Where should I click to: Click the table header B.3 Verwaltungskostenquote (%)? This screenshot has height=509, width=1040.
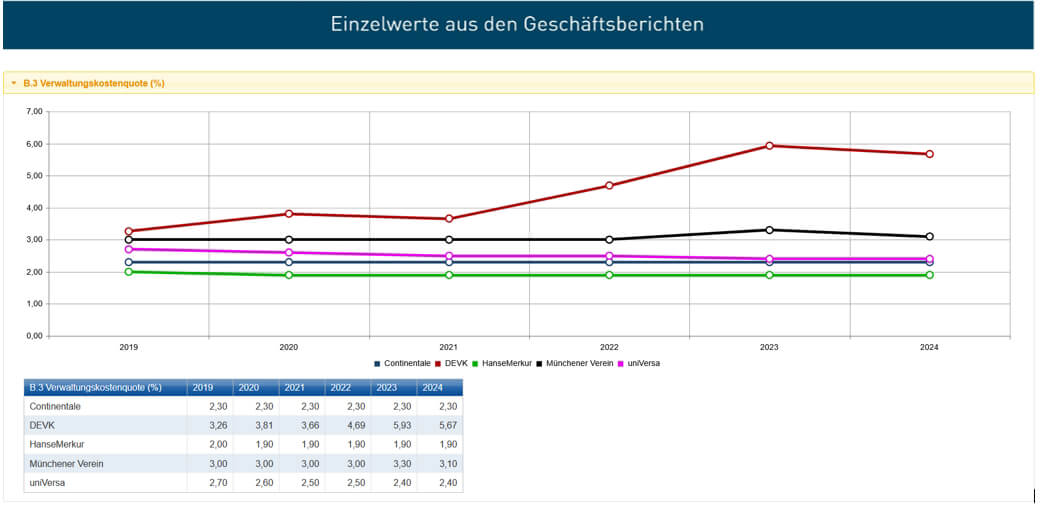95,388
